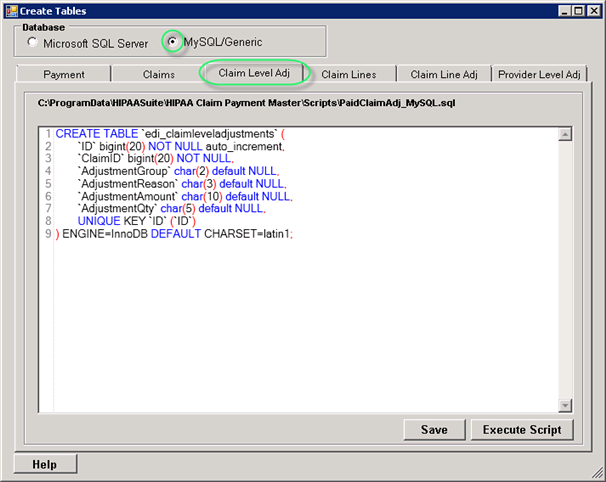Click the script editor's scroll down arrow

pos(564,403)
